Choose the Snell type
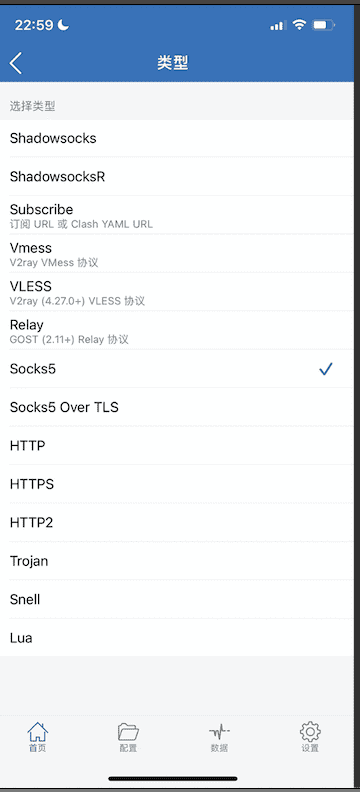 [x=177, y=599]
